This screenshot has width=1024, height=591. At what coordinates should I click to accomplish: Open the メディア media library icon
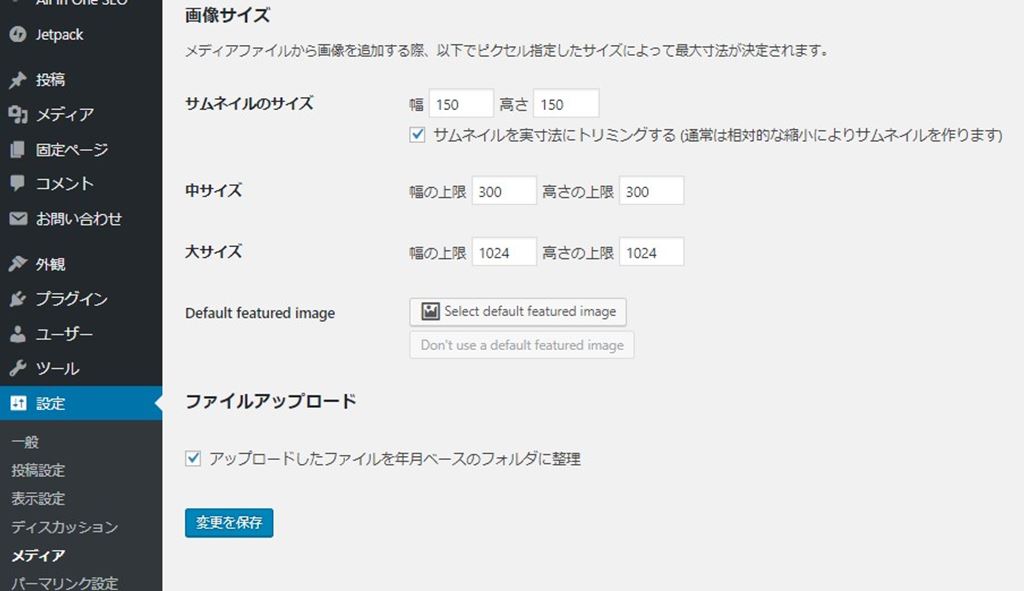17,115
